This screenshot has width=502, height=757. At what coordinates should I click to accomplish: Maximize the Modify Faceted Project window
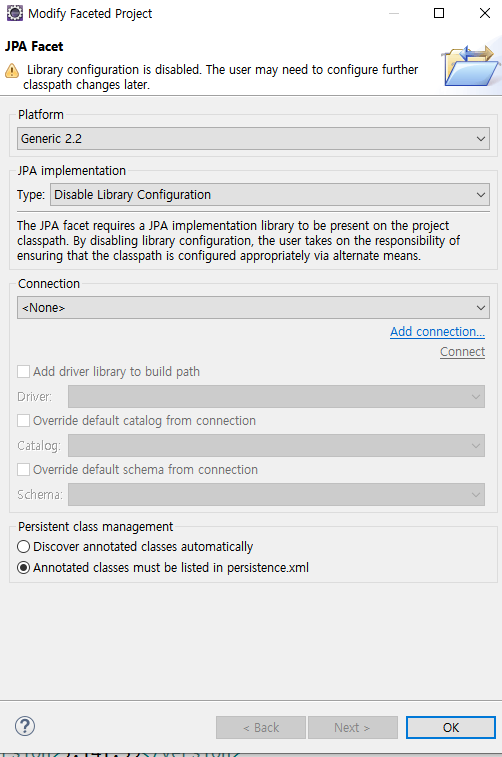tap(439, 13)
